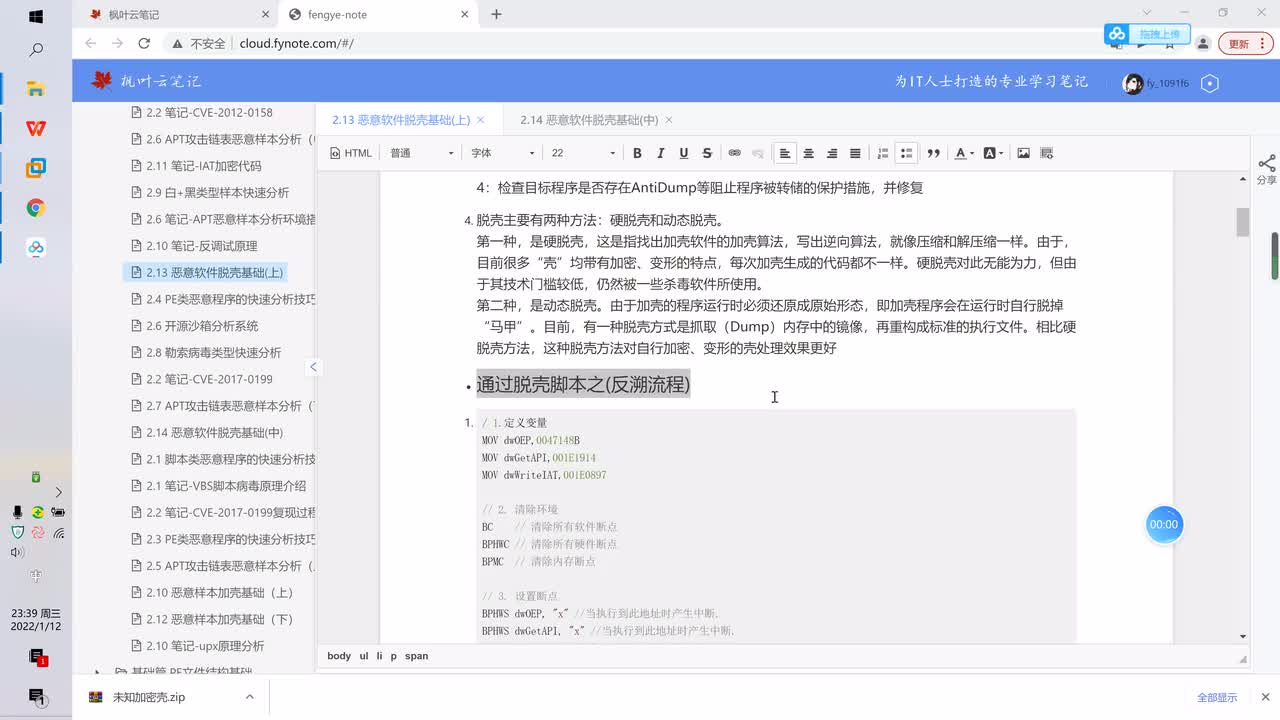Click the user avatar fy_1091f6

click(x=1133, y=83)
